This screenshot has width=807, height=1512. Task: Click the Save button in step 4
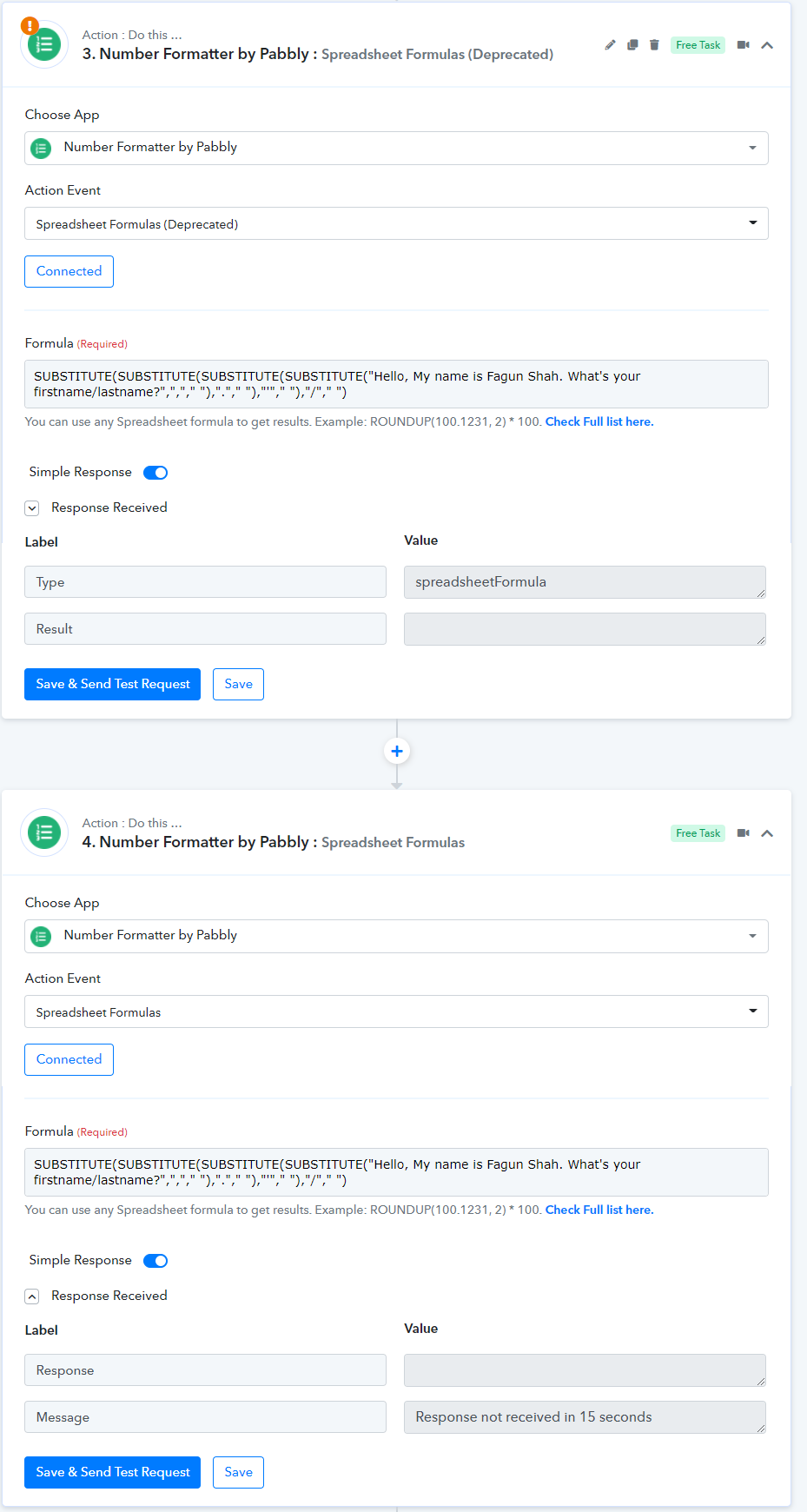point(238,1472)
